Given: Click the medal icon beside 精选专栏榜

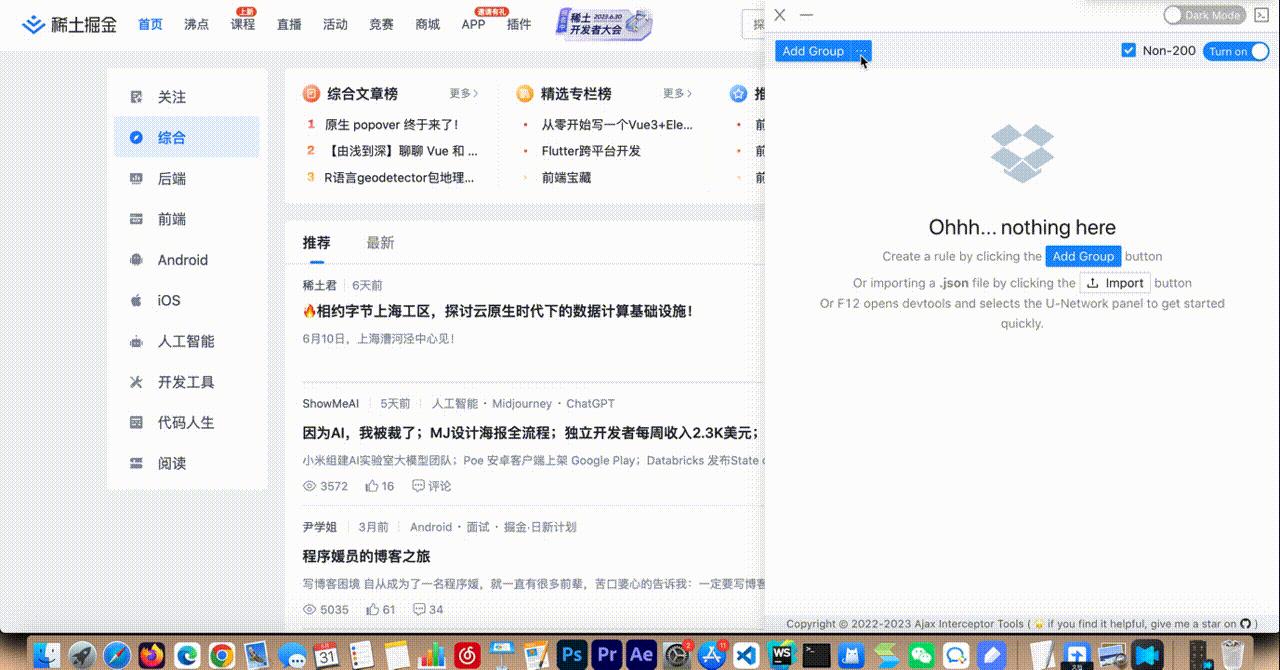Looking at the screenshot, I should click(x=524, y=93).
